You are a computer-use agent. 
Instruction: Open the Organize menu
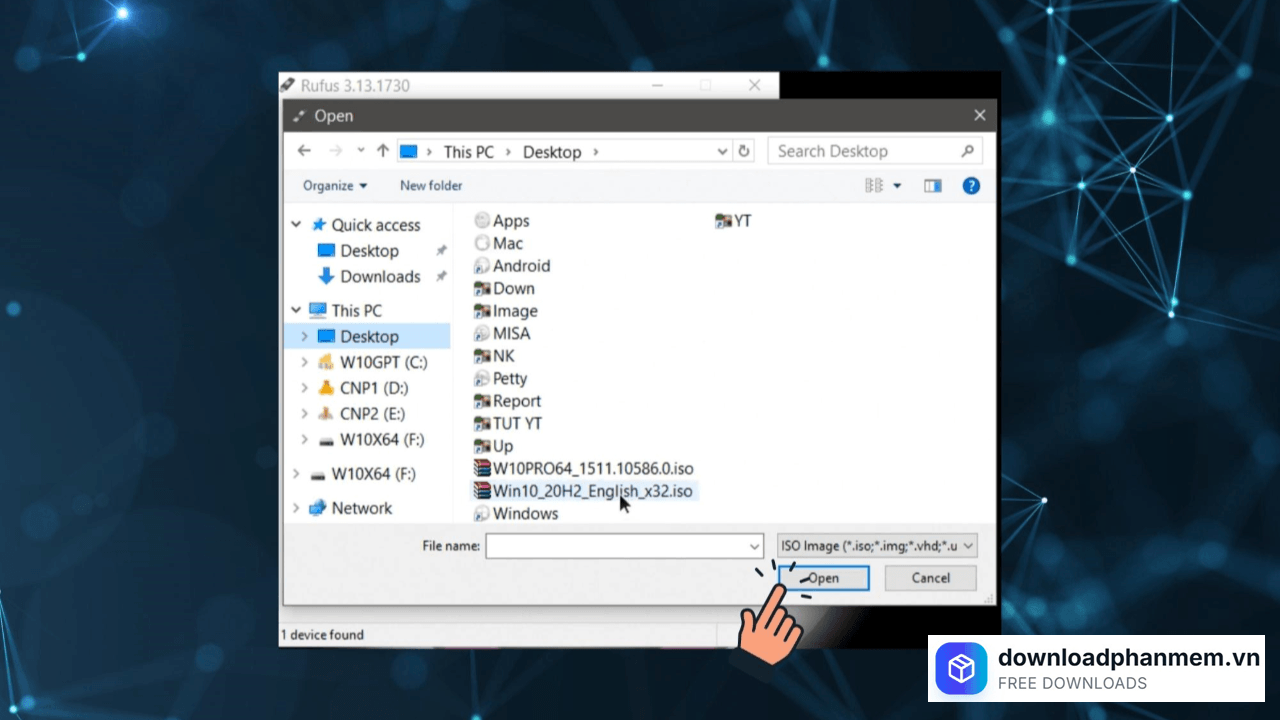click(x=335, y=186)
